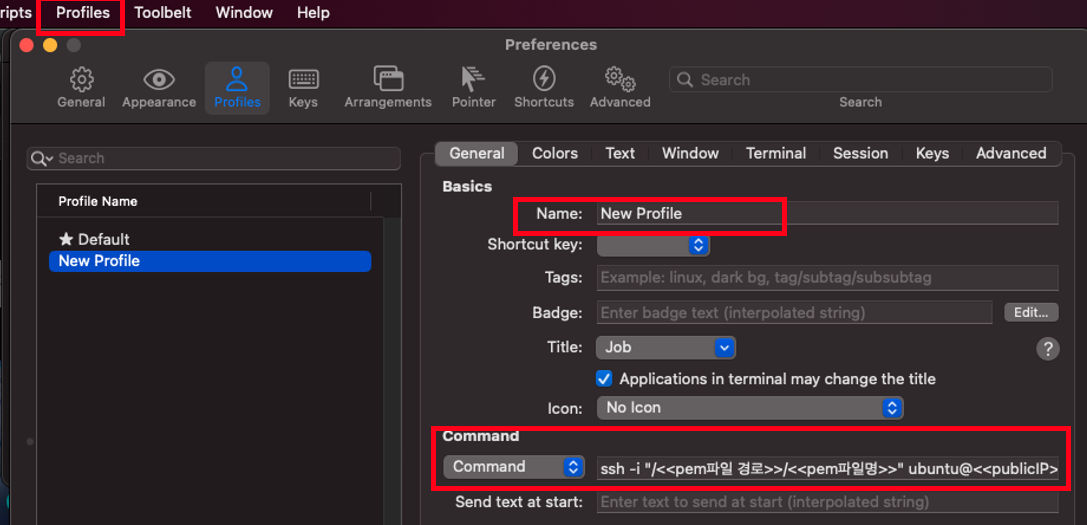Open the Advanced preferences toolbar icon
This screenshot has width=1087, height=525.
point(620,88)
